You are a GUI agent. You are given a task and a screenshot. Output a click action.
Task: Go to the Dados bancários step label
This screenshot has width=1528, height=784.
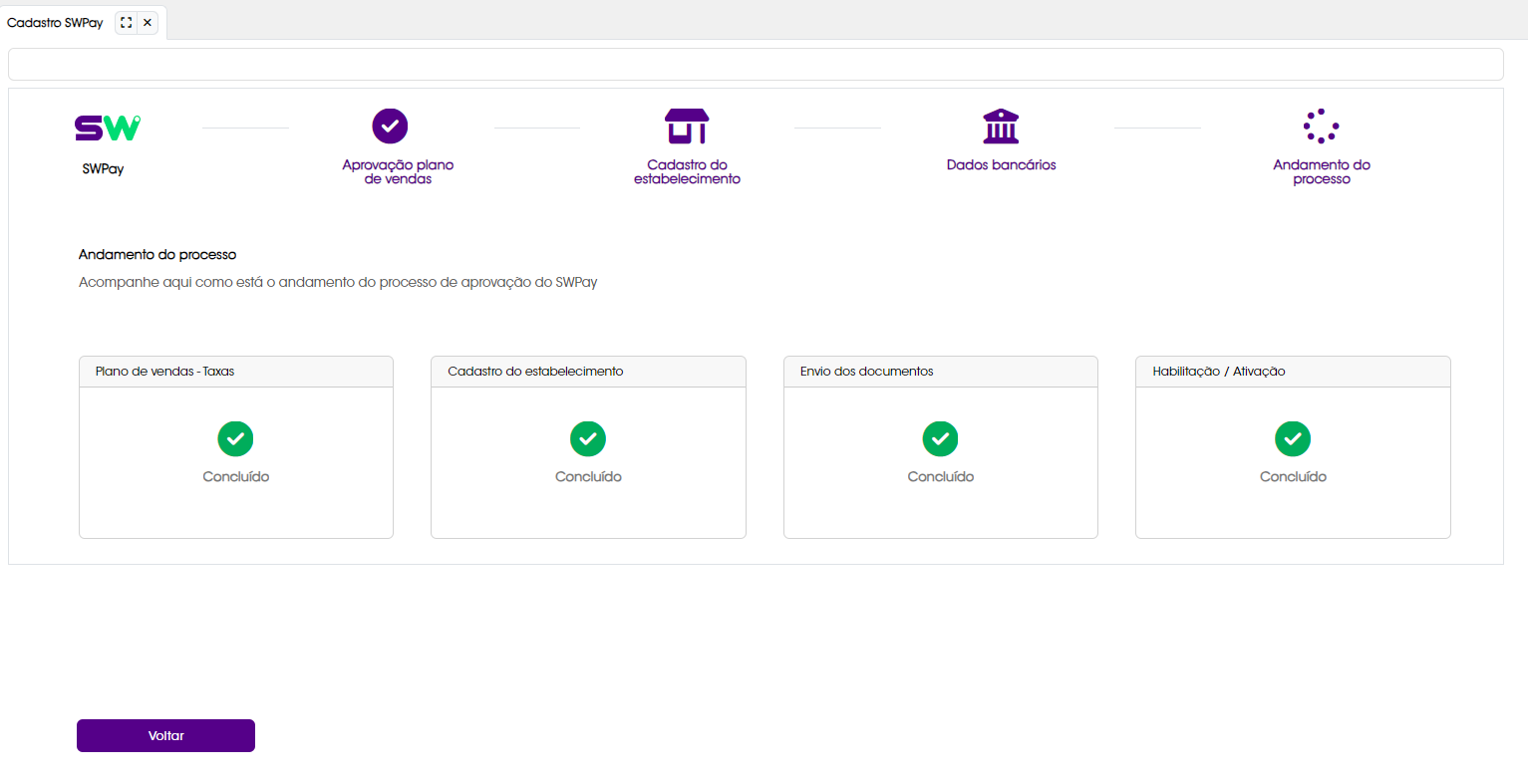[1001, 165]
